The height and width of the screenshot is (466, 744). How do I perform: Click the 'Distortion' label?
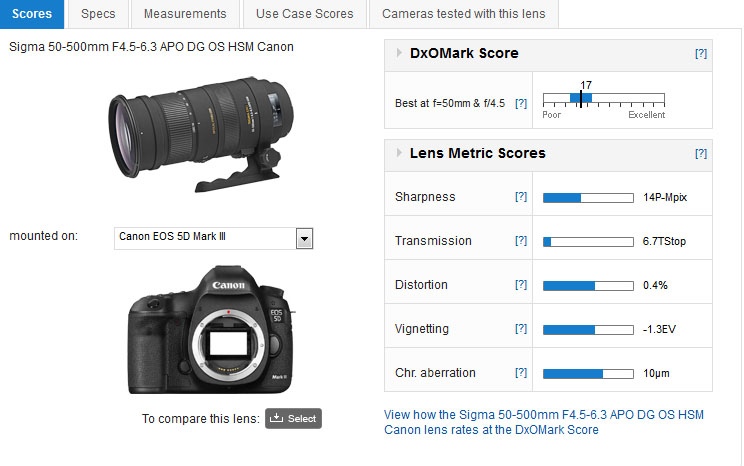click(x=421, y=285)
